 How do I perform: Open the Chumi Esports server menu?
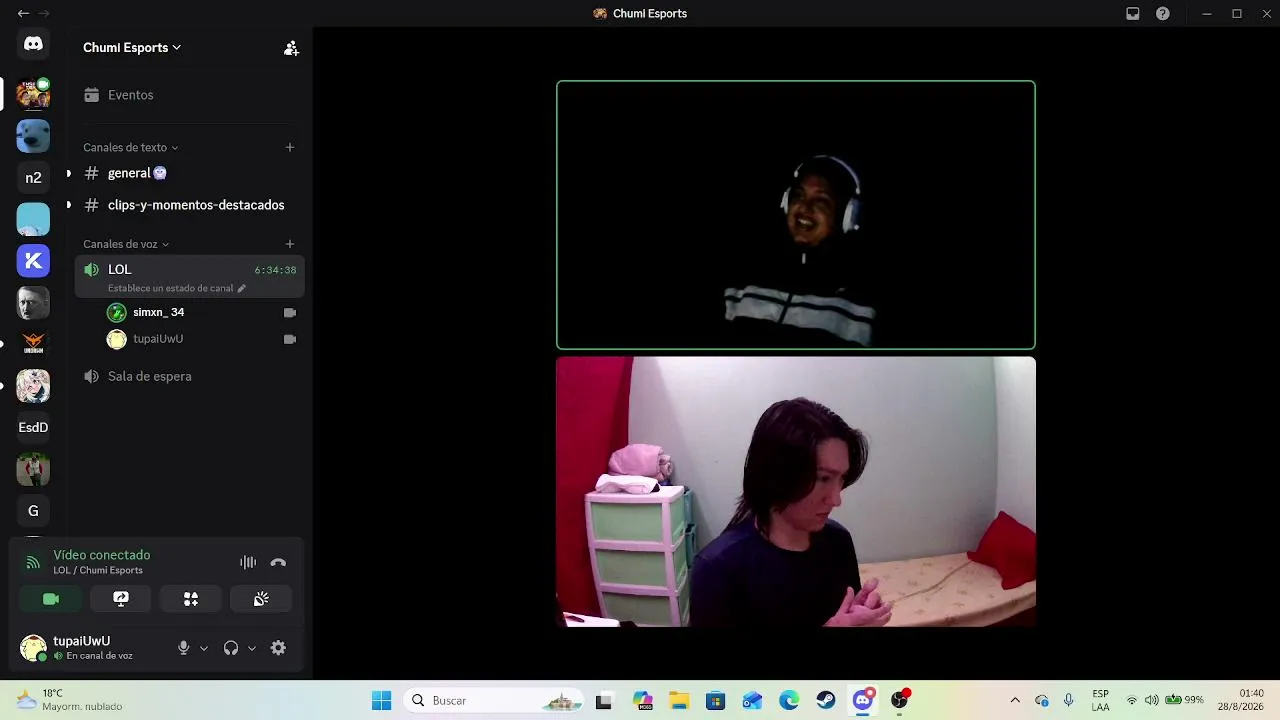[132, 47]
